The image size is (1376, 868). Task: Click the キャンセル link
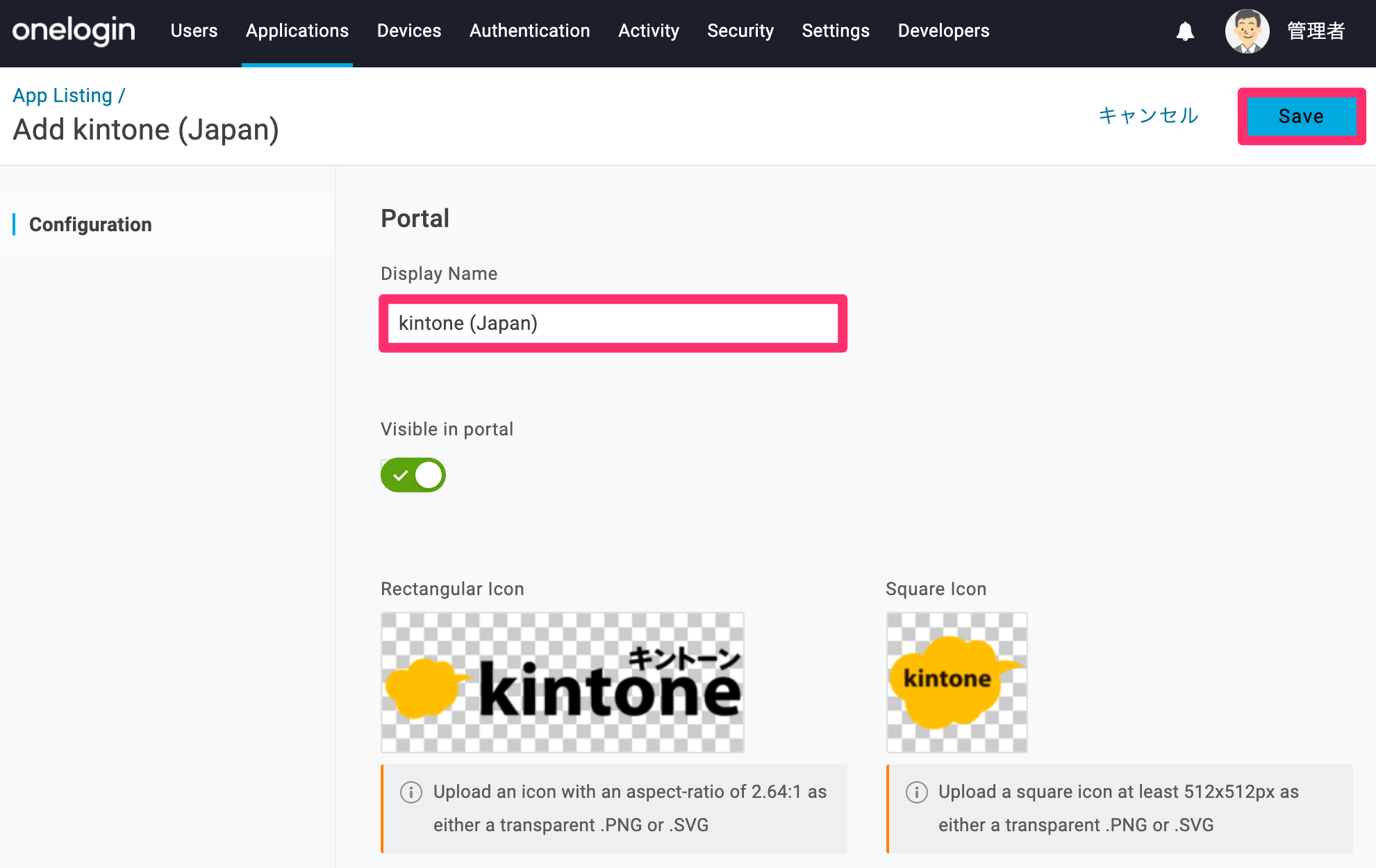(x=1148, y=115)
